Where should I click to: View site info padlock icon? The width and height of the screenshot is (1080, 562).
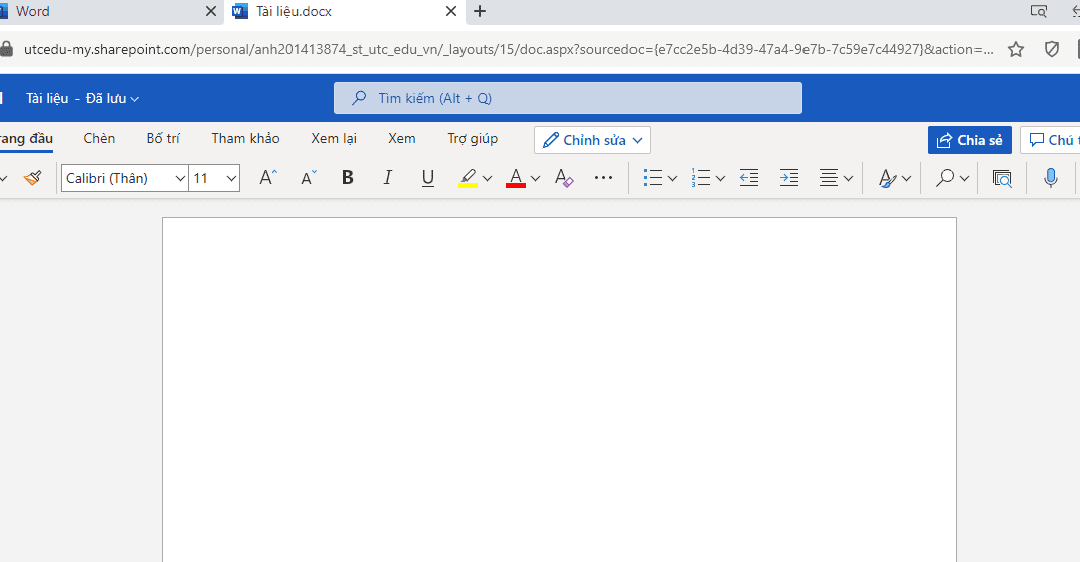(6, 49)
